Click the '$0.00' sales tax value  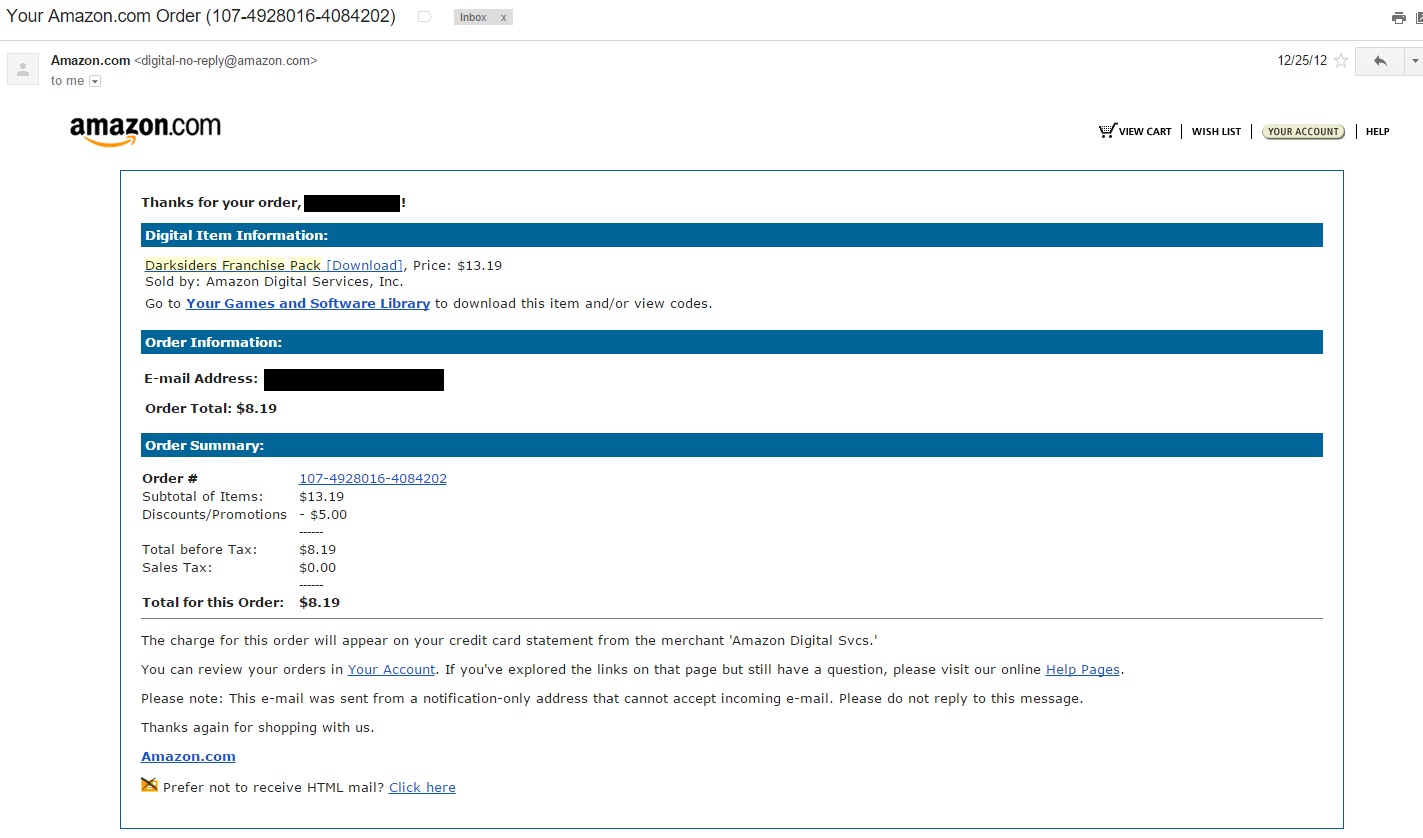pos(318,568)
